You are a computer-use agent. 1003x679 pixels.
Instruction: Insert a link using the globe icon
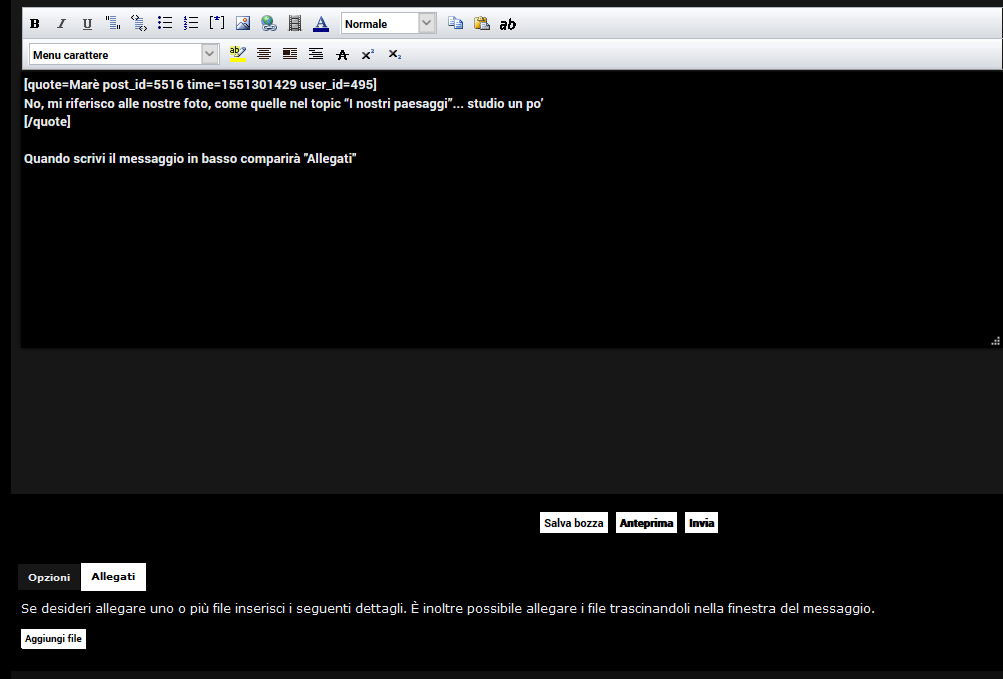(268, 22)
